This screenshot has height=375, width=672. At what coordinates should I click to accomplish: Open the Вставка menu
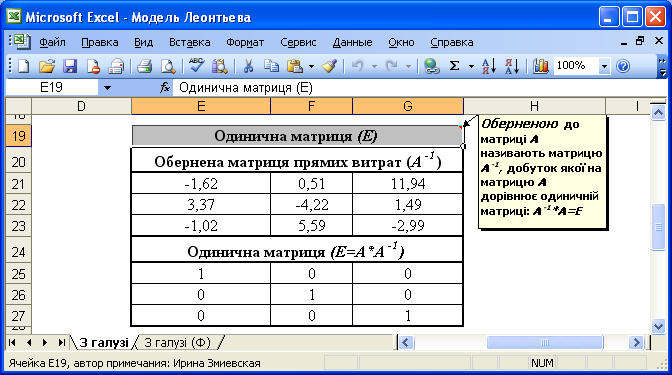click(189, 42)
